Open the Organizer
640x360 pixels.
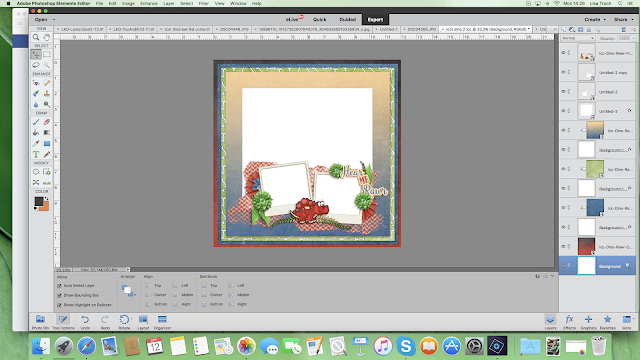click(x=162, y=322)
